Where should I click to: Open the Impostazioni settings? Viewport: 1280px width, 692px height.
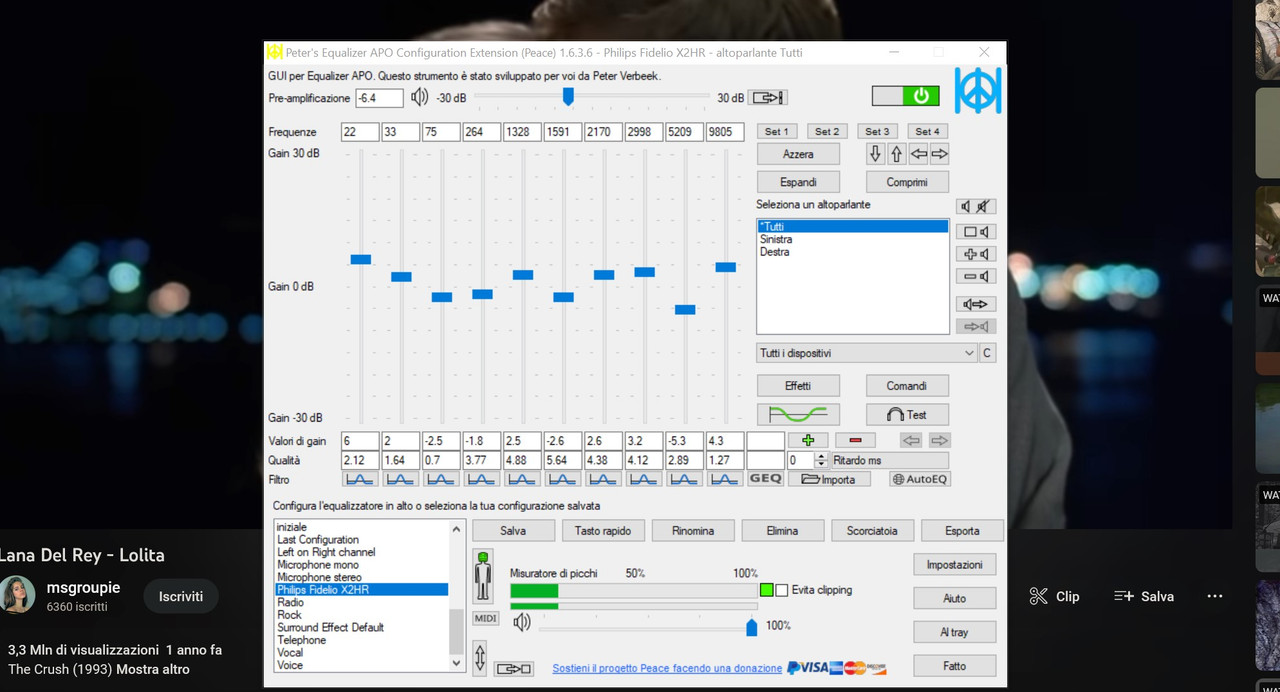[x=954, y=565]
